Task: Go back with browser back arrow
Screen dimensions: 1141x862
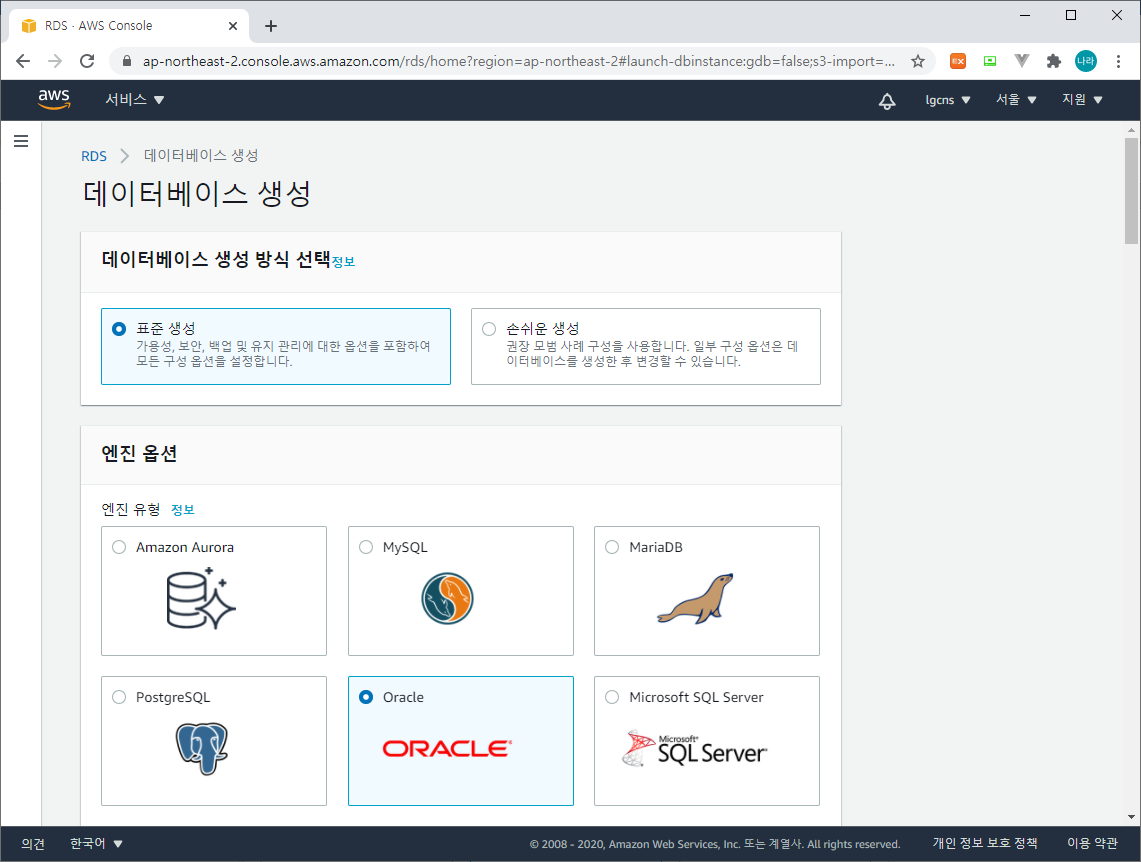Action: click(x=23, y=61)
